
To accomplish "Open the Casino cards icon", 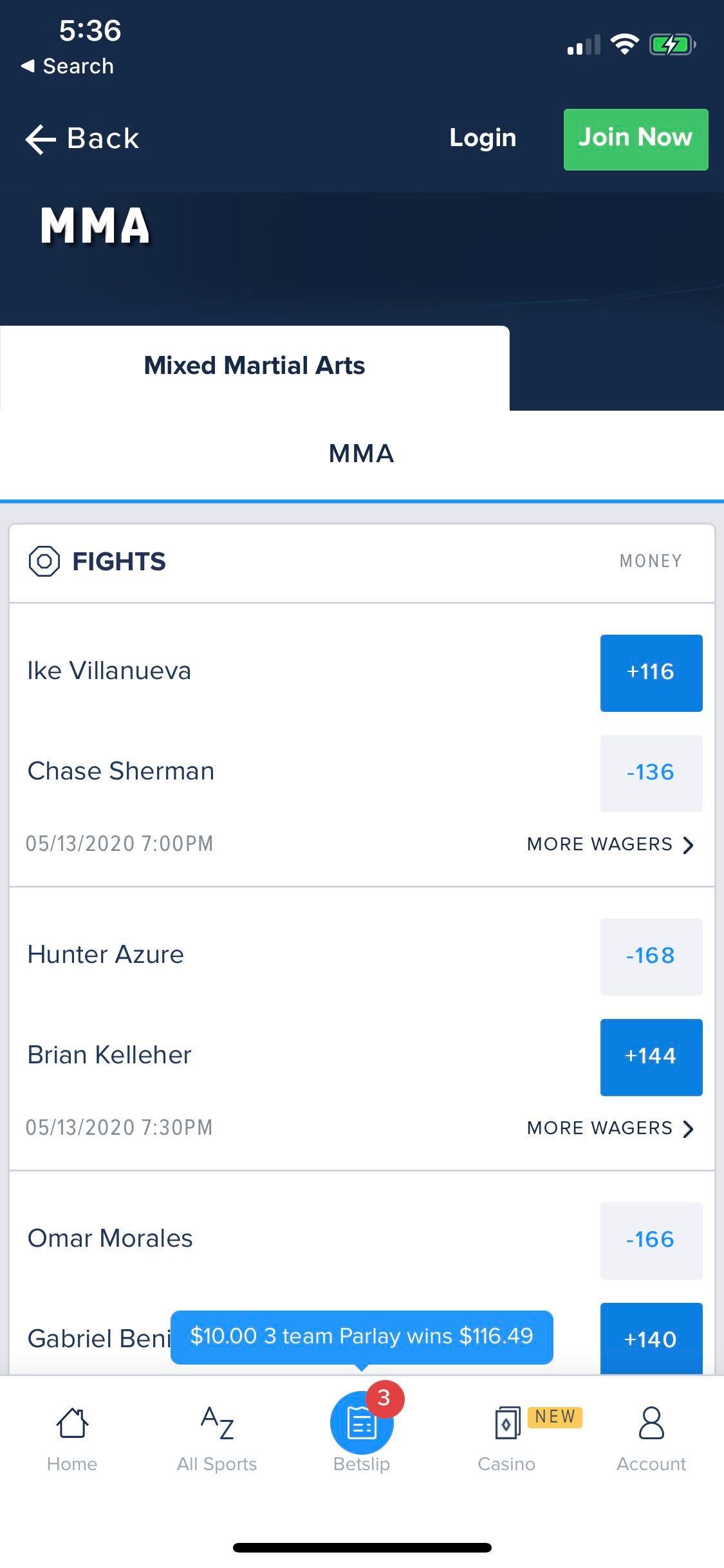I will tap(506, 1423).
